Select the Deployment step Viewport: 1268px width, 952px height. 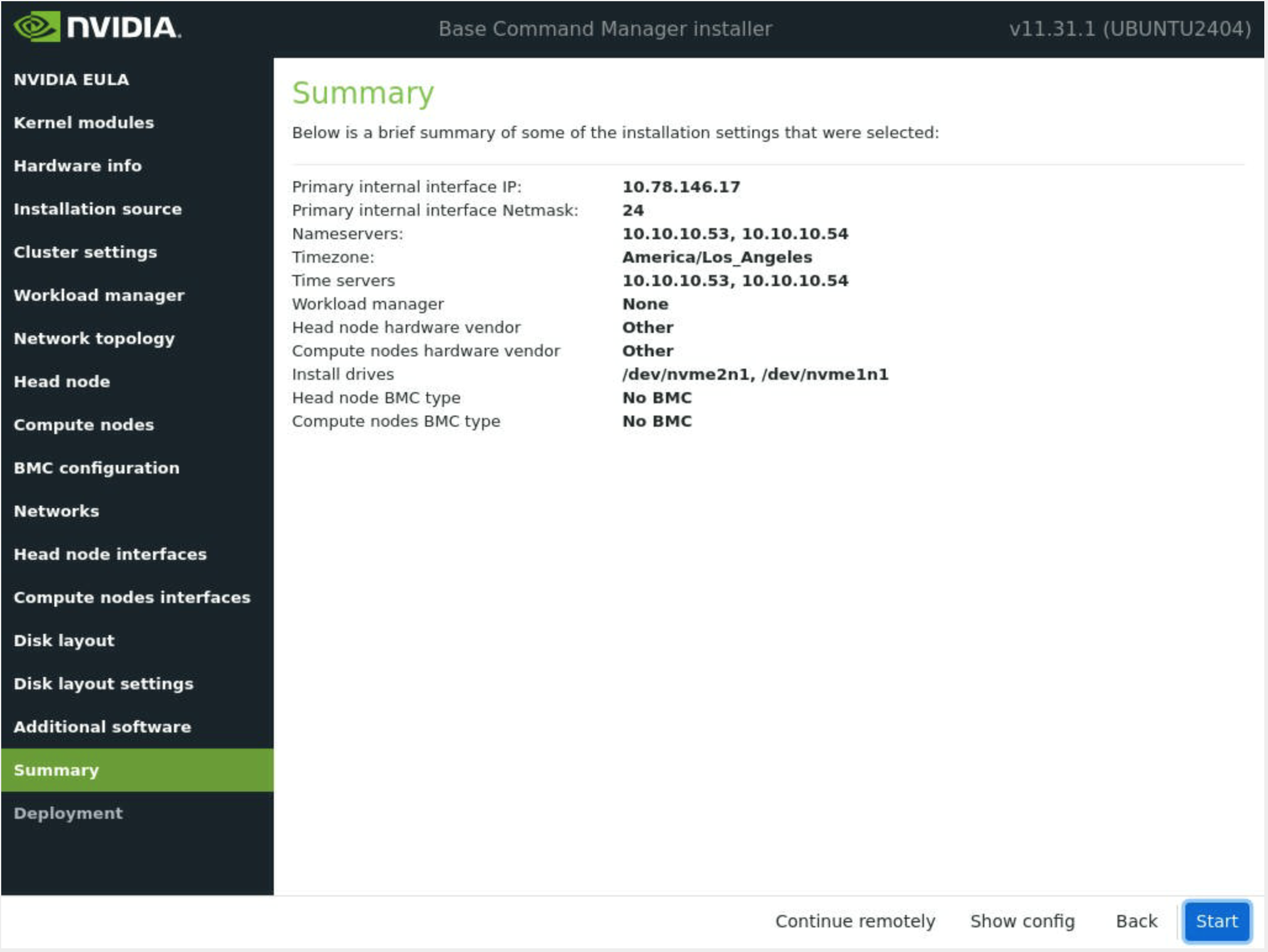[68, 813]
